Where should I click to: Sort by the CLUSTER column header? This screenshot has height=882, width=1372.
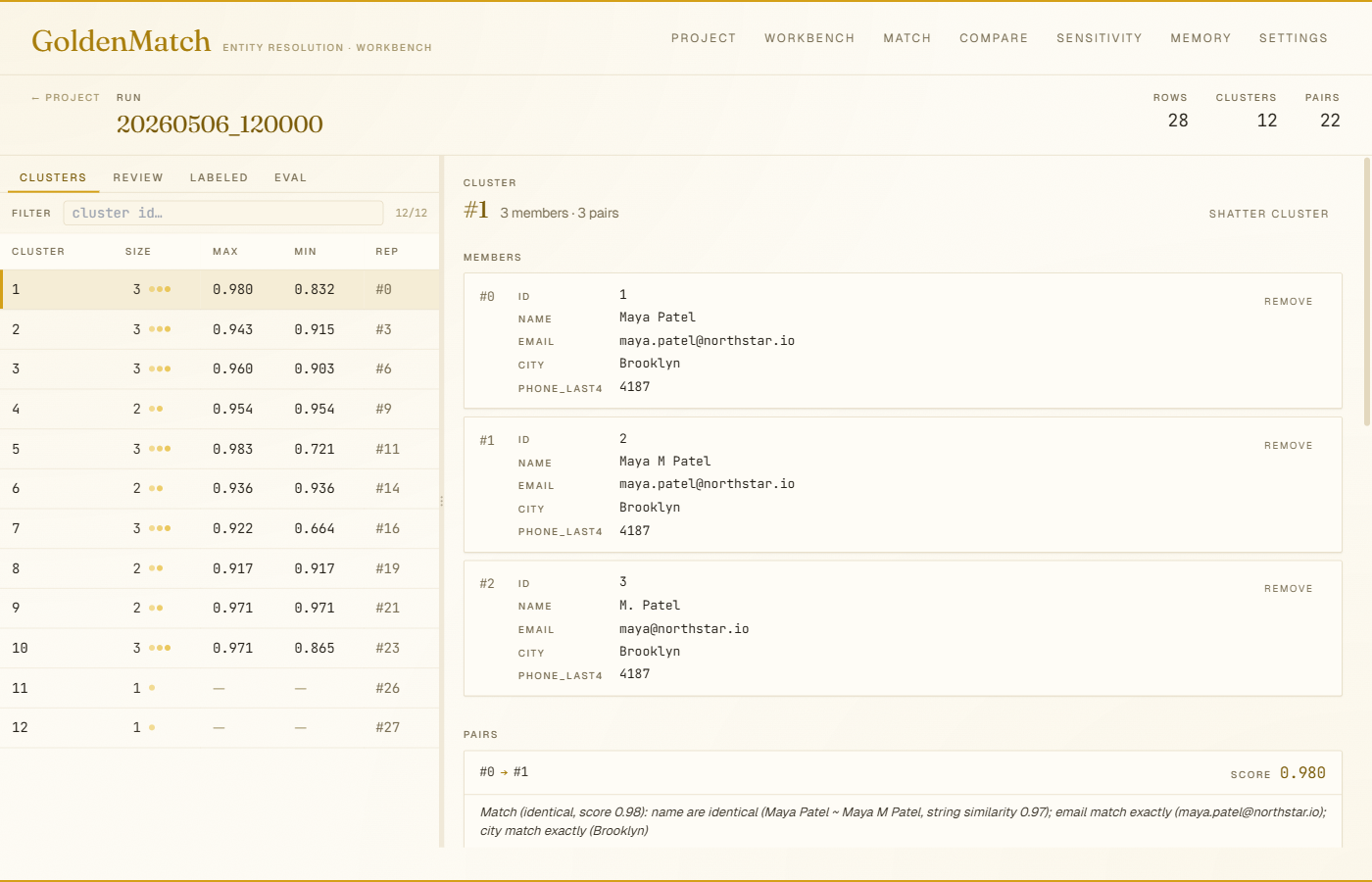pyautogui.click(x=38, y=252)
